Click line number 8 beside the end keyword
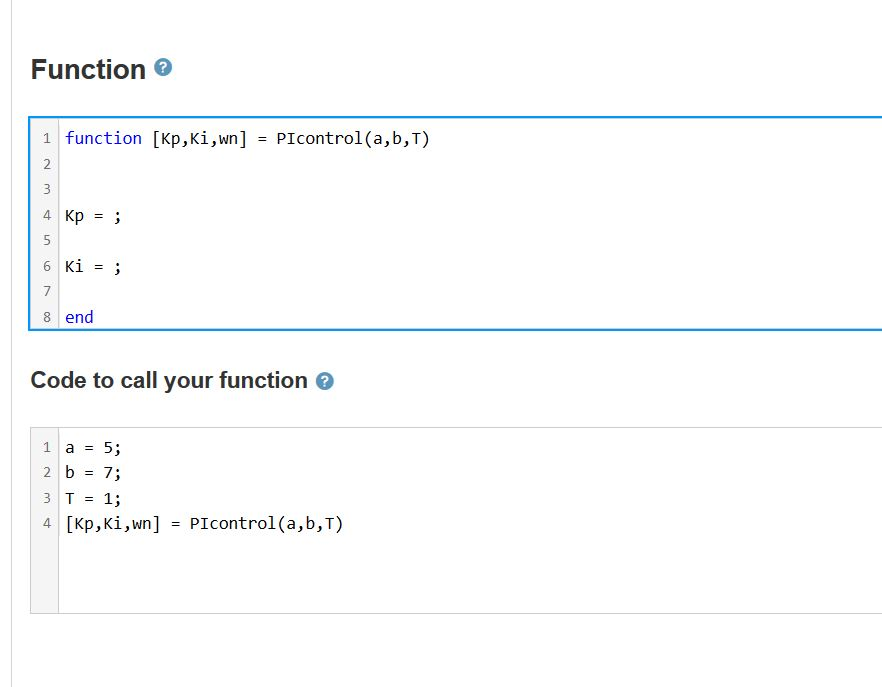The height and width of the screenshot is (687, 882). (46, 317)
